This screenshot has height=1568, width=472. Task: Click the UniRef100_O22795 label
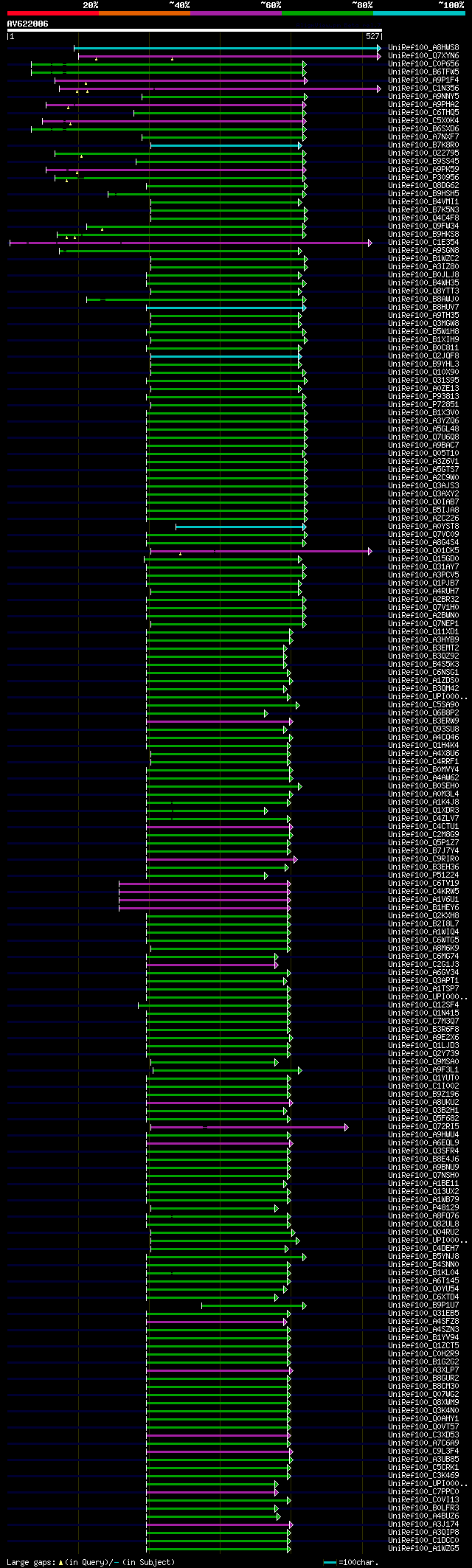(x=423, y=153)
